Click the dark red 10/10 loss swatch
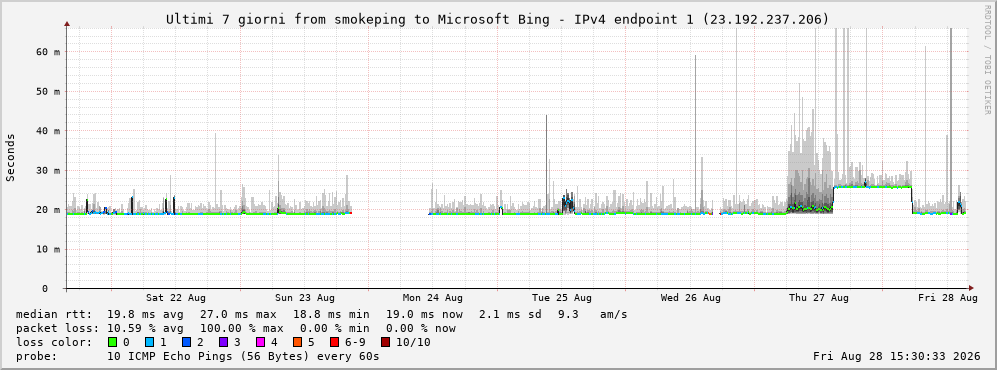The height and width of the screenshot is (370, 997). coord(386,343)
